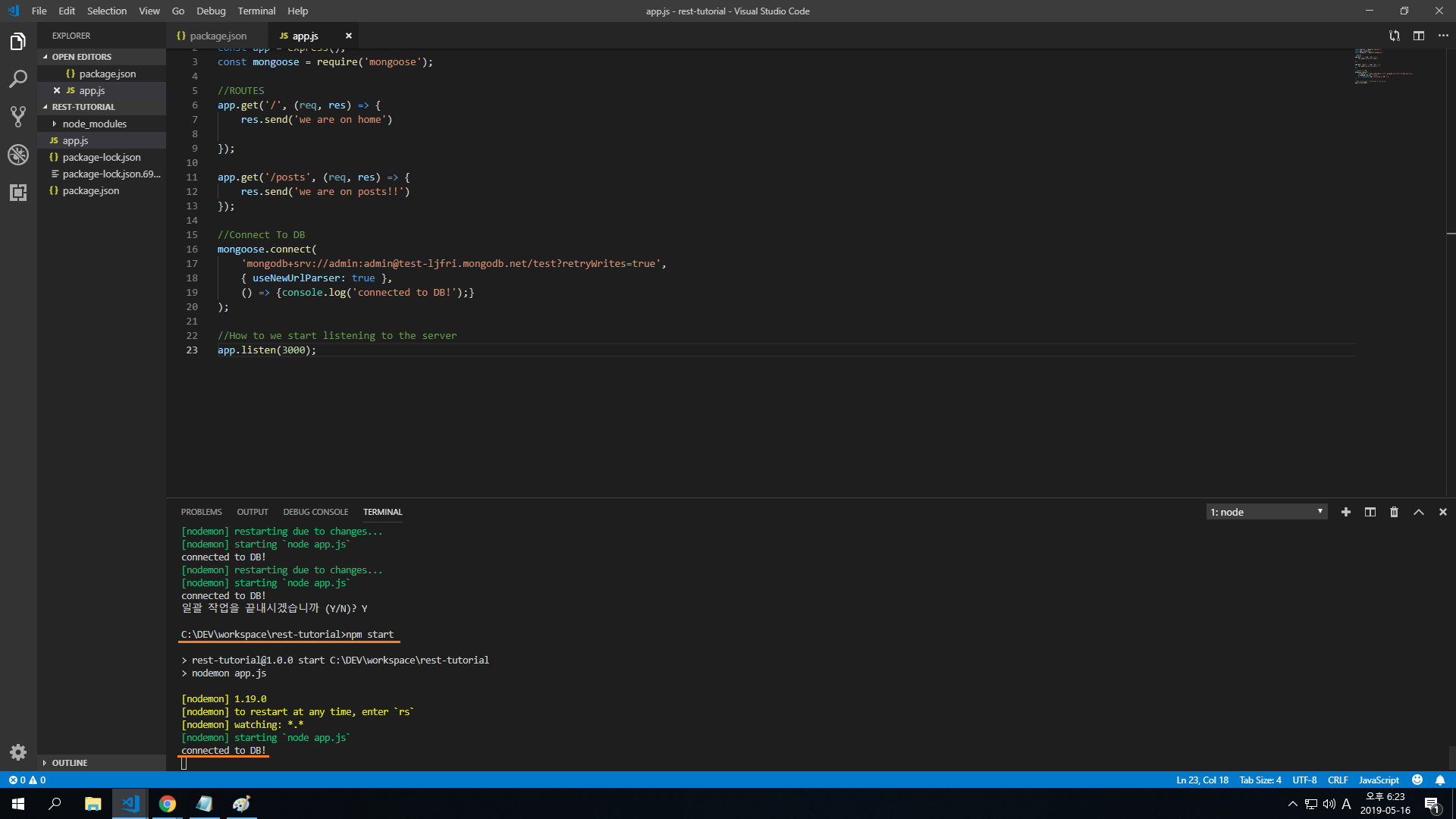
Task: Open the File menu
Action: 39,11
